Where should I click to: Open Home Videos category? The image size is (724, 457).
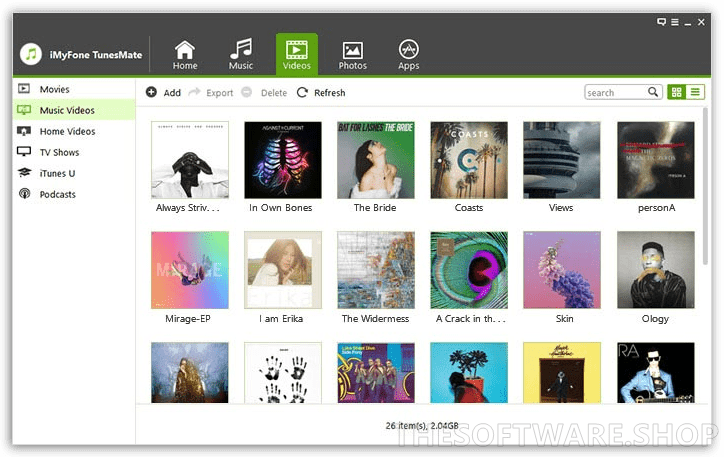67,131
